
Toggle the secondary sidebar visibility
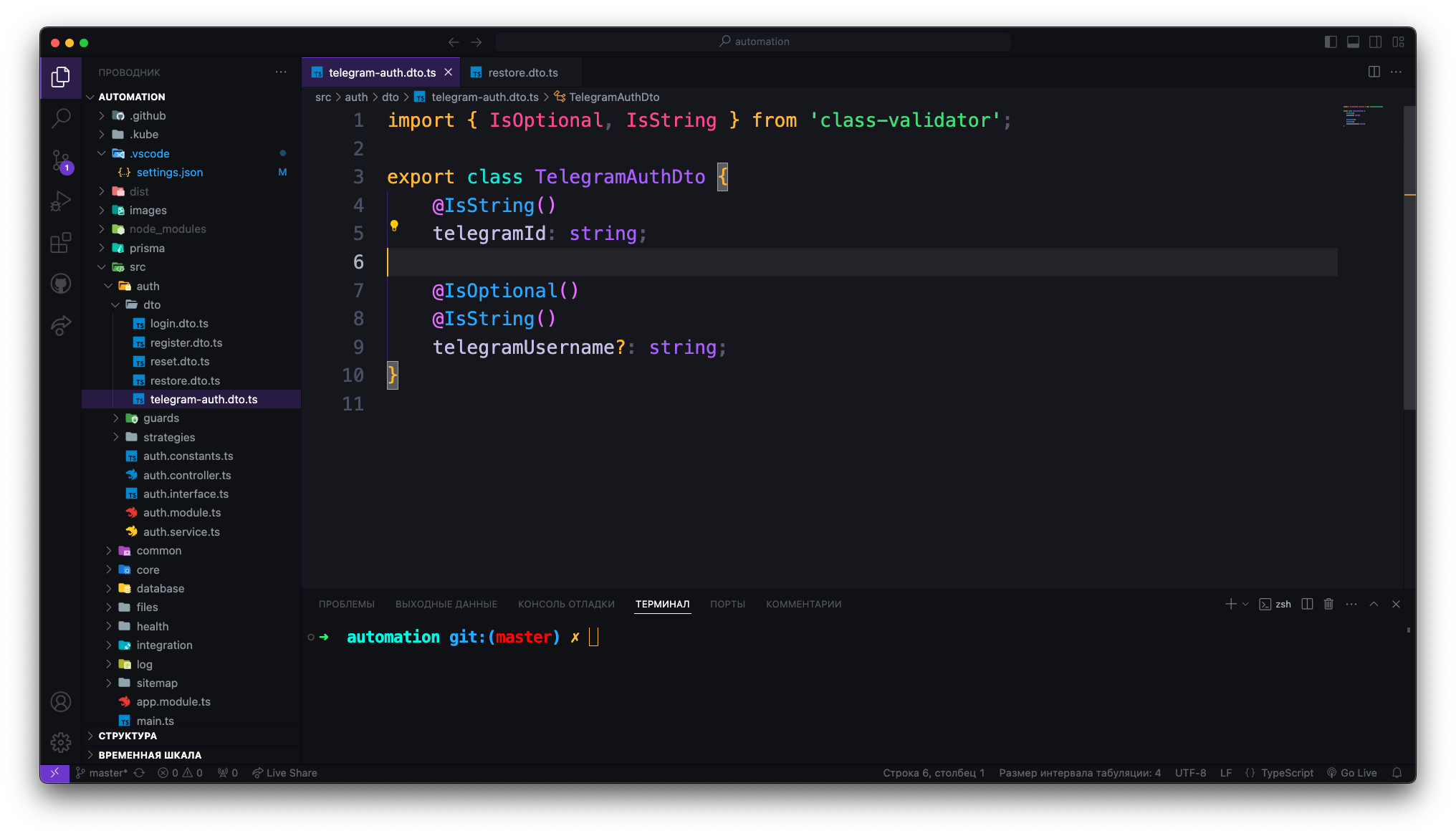point(1375,42)
